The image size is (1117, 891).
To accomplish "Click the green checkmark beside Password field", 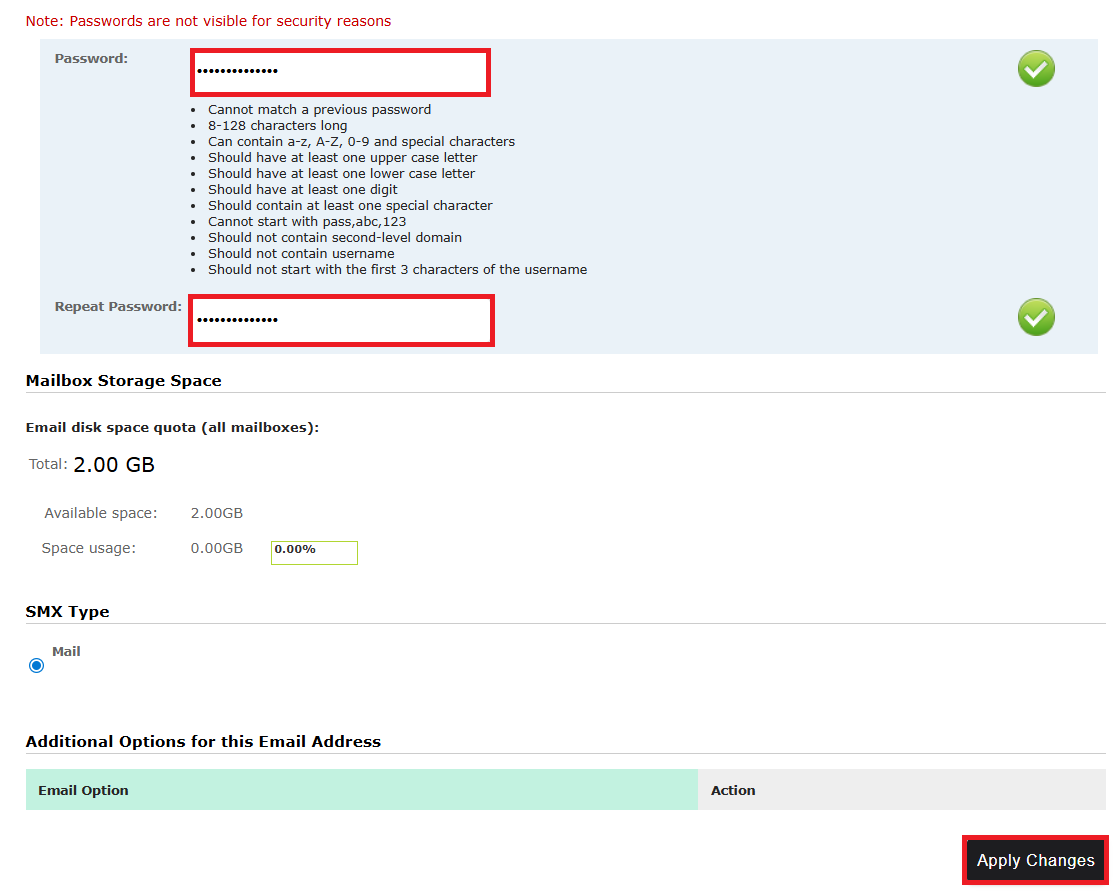I will [x=1036, y=70].
